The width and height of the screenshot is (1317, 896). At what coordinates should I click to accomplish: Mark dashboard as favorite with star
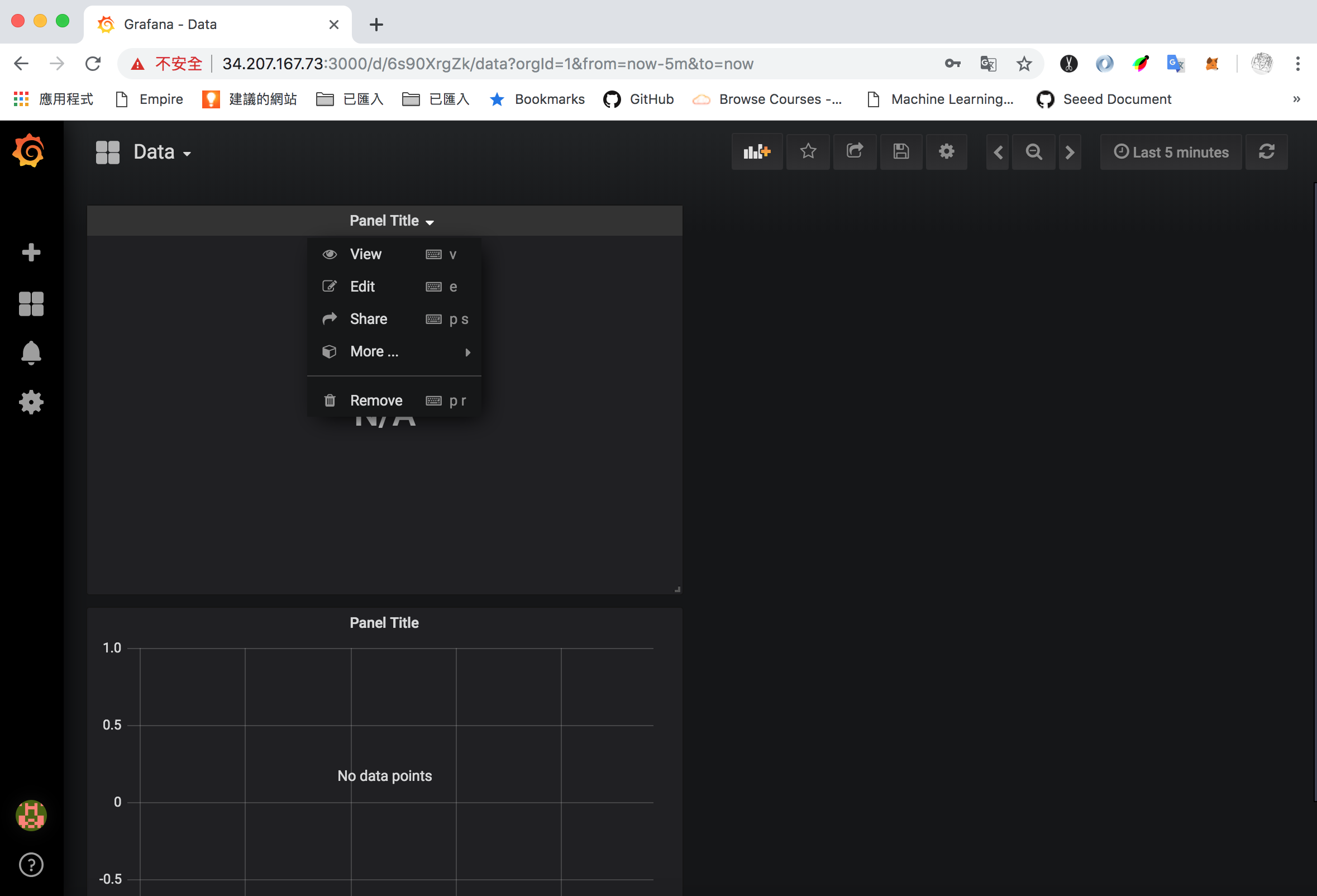[808, 152]
